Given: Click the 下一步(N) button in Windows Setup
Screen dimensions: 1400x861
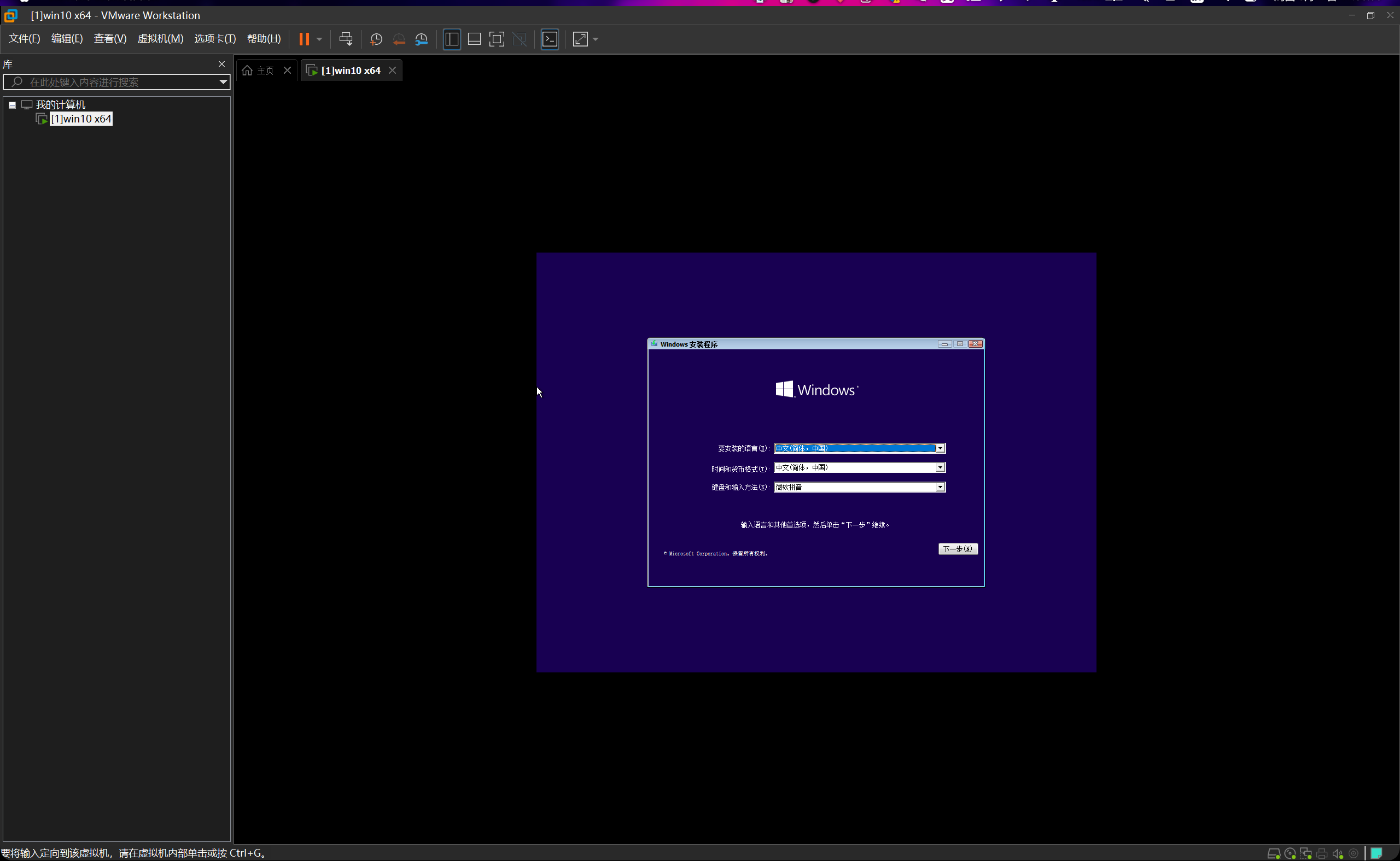Looking at the screenshot, I should pyautogui.click(x=958, y=549).
